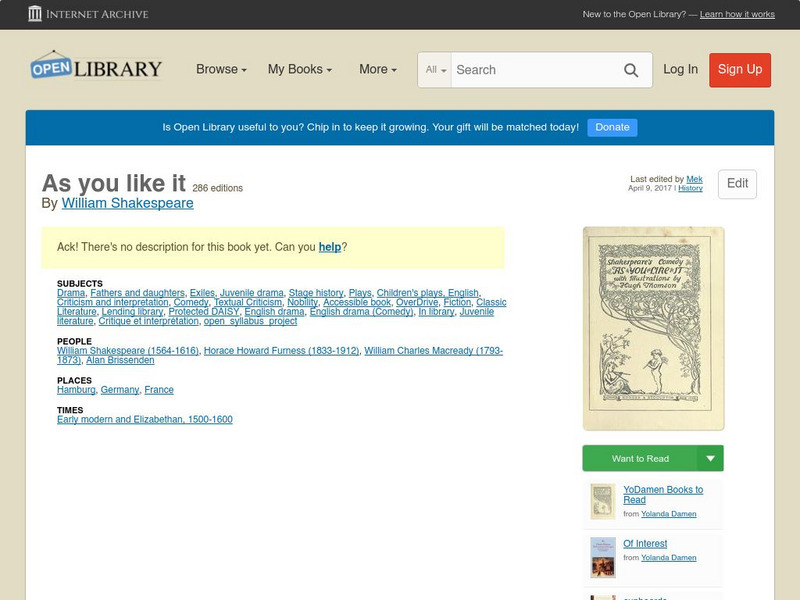Select the Log In option
Screen dimensions: 800x600
[x=681, y=70]
